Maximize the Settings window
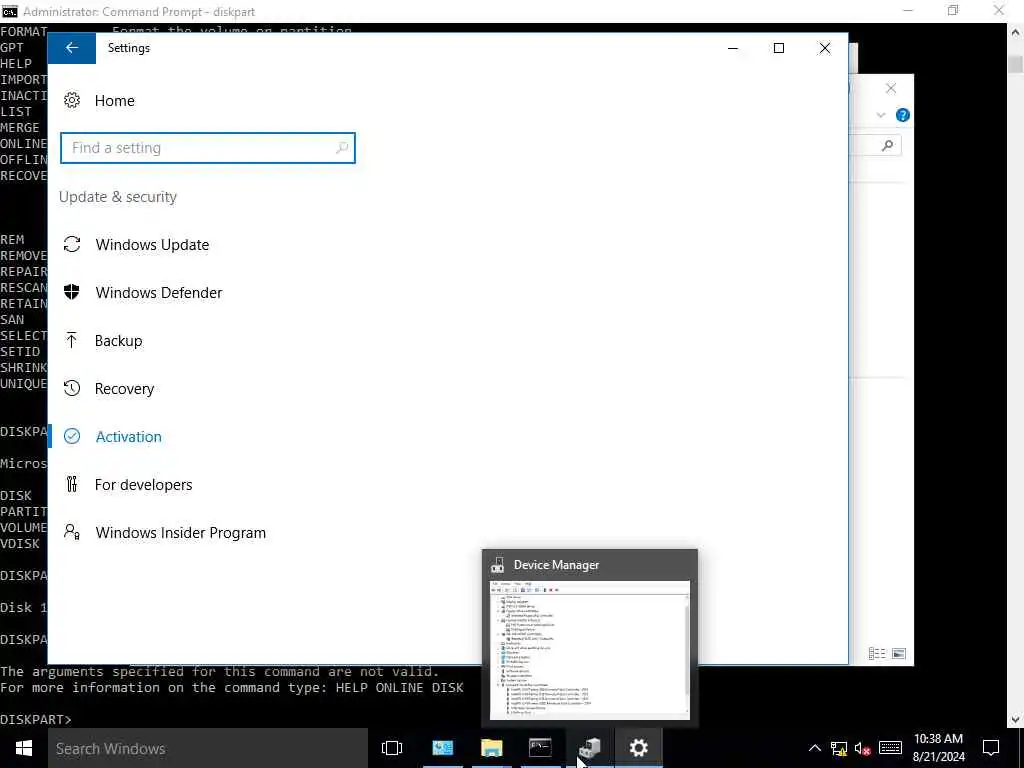Screen dimensions: 1024x768 tap(778, 48)
